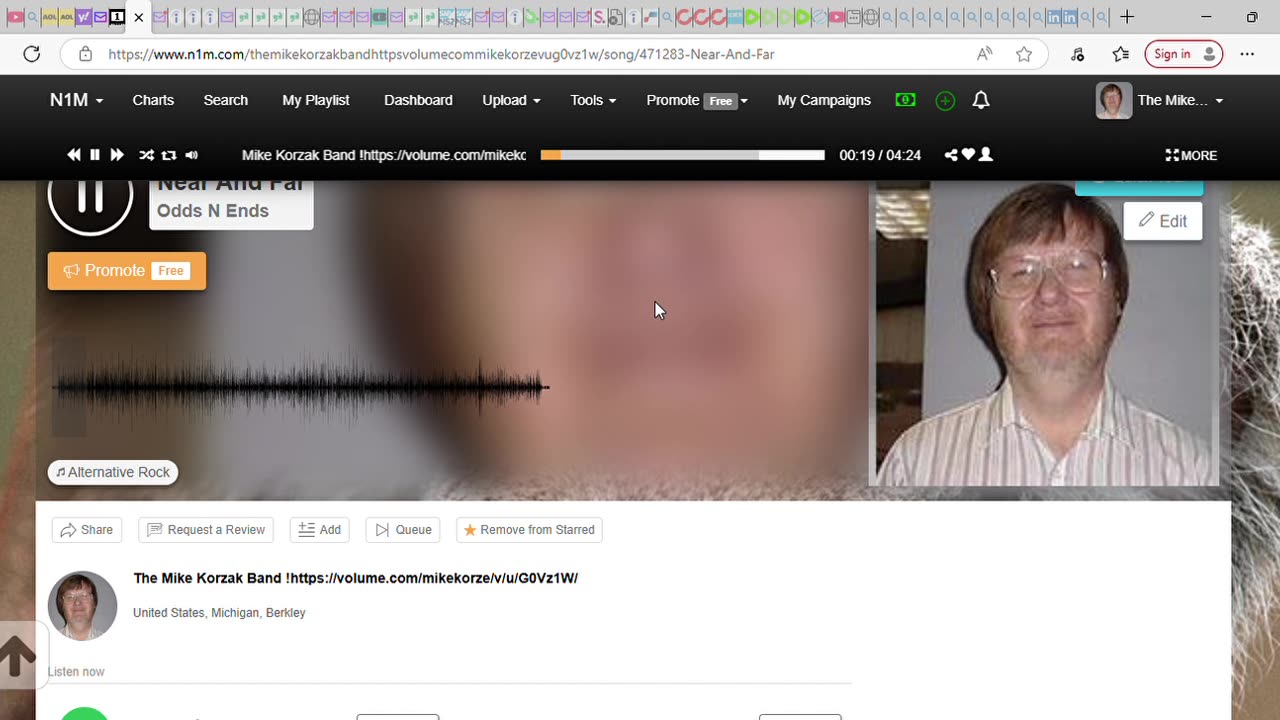
Task: Click the Alternative Rock genre tag
Action: coord(113,472)
